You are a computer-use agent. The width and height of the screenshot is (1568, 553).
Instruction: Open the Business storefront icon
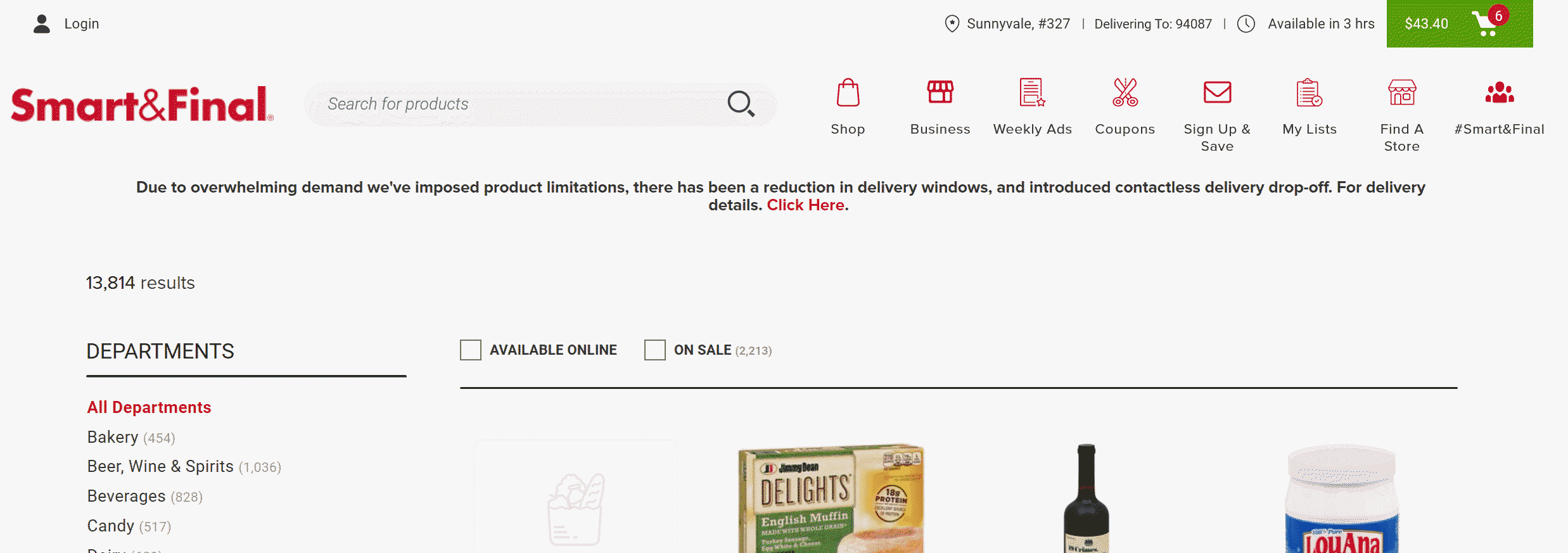pyautogui.click(x=940, y=92)
